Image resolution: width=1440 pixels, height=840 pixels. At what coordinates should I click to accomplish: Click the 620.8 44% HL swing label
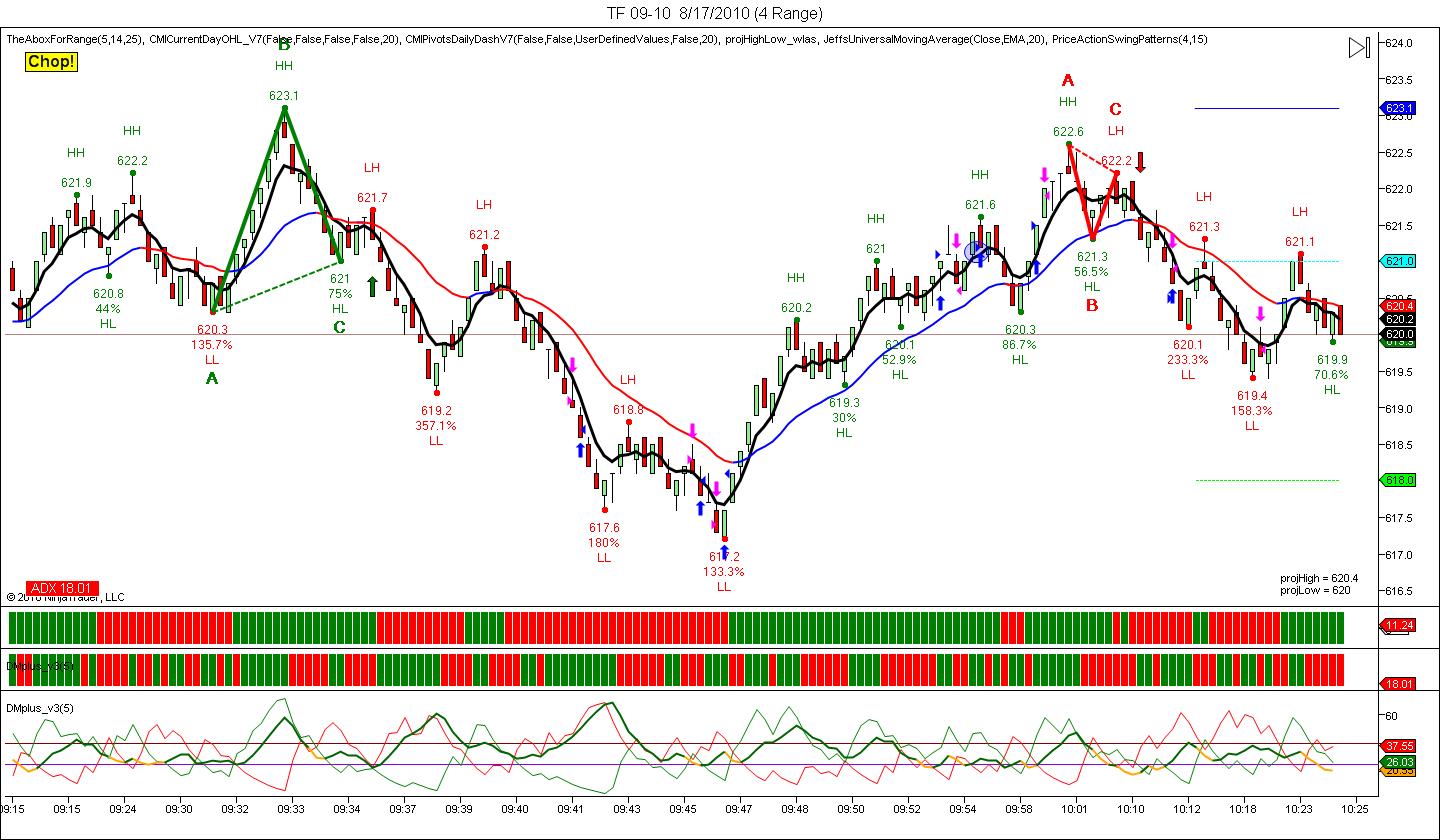tap(108, 309)
